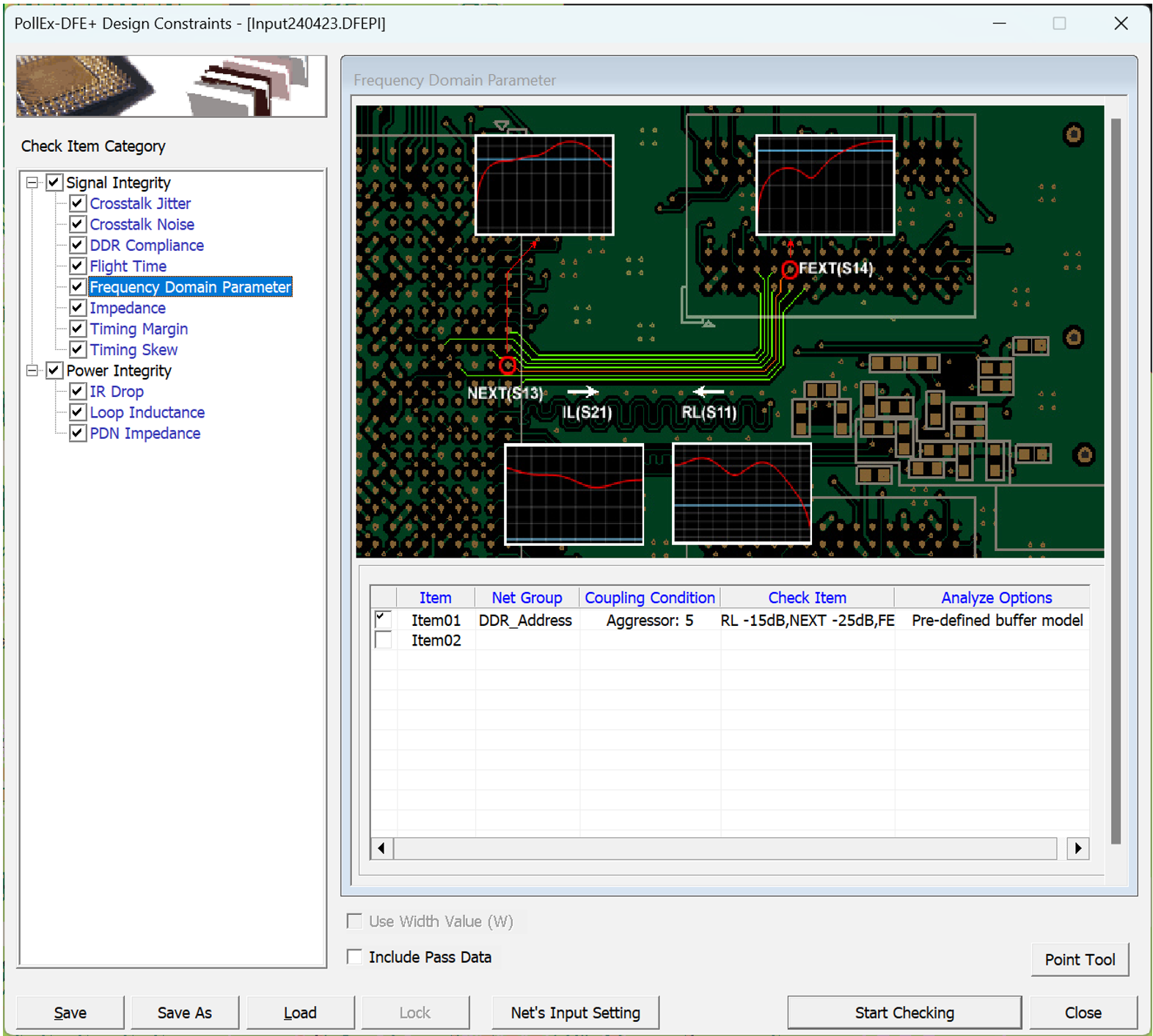
Task: Enable the Include Pass Data checkbox
Action: 355,957
